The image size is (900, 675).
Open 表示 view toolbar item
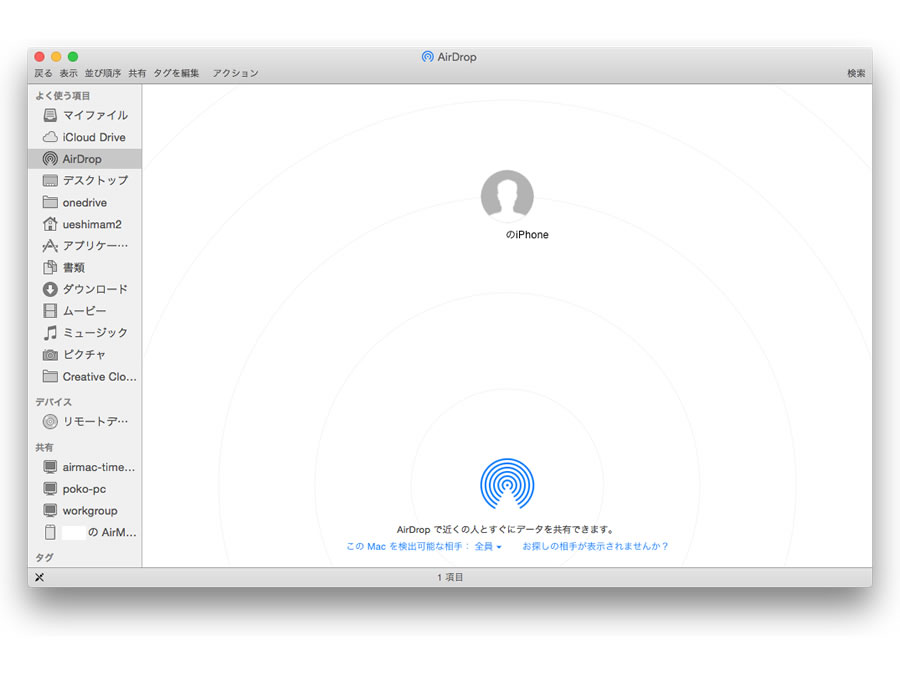pyautogui.click(x=68, y=73)
